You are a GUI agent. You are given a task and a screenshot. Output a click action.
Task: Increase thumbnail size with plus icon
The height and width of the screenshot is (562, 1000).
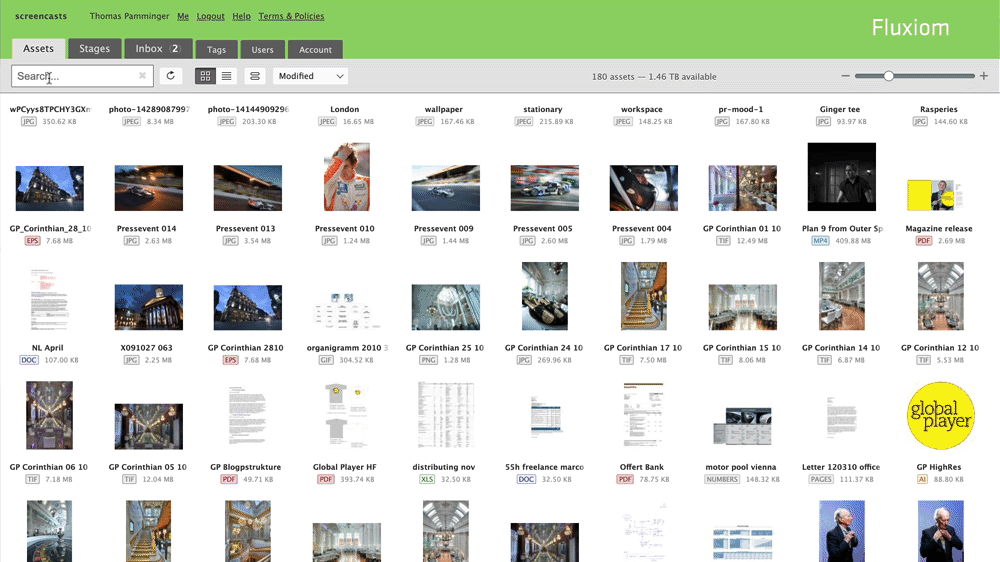pyautogui.click(x=983, y=76)
